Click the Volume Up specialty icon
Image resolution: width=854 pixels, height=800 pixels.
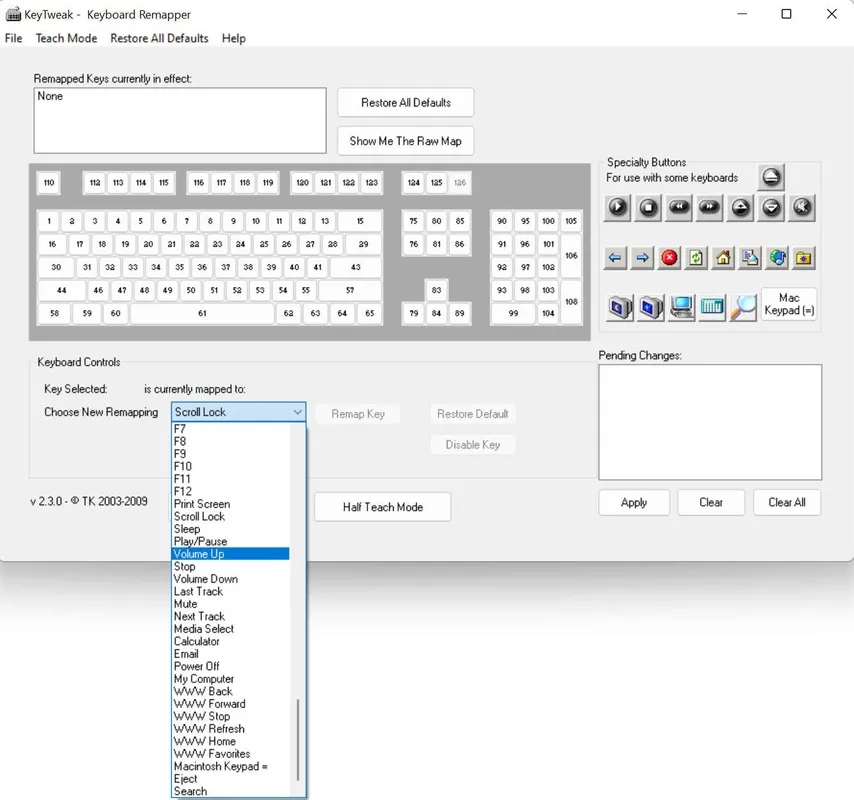point(740,207)
